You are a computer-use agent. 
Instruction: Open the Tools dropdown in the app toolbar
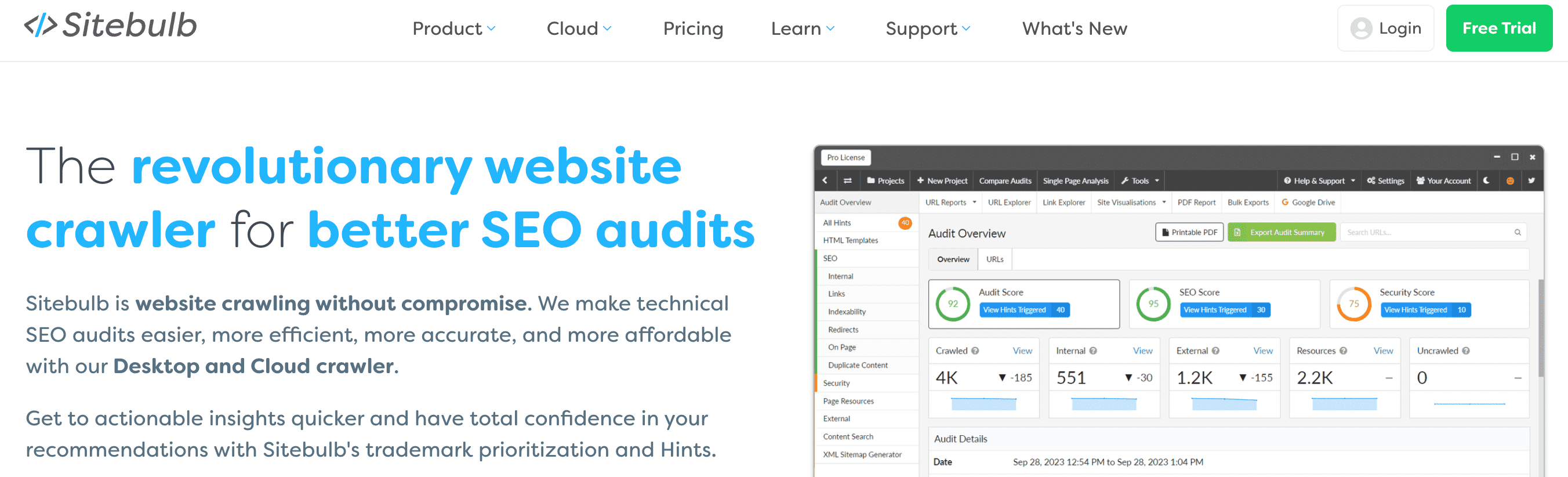pyautogui.click(x=1140, y=180)
